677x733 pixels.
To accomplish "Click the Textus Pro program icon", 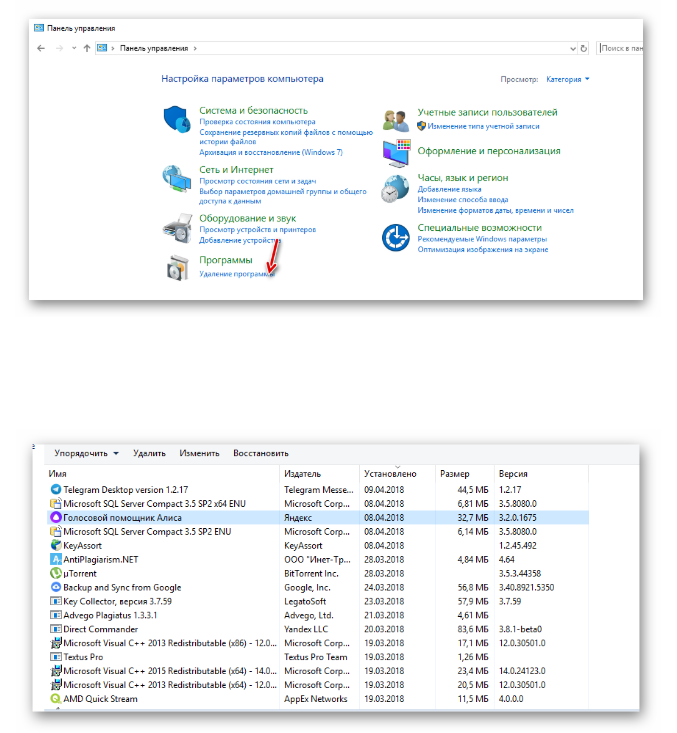I will click(x=56, y=657).
